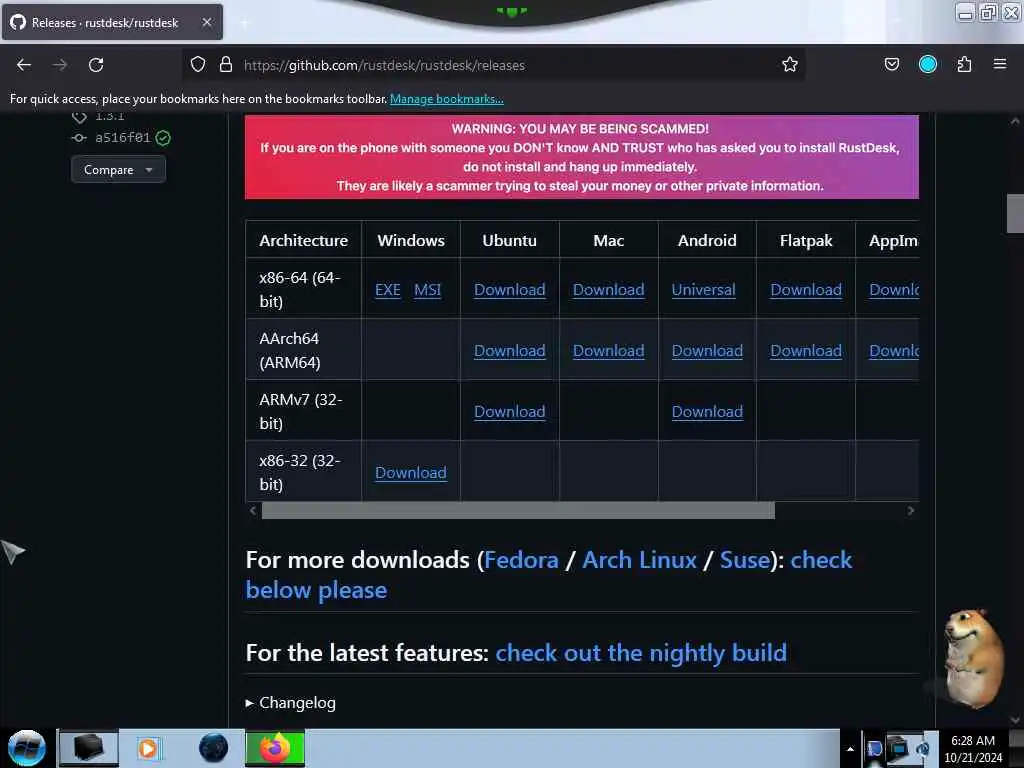Open the dark globe taskbar icon
The width and height of the screenshot is (1024, 768).
coord(214,748)
